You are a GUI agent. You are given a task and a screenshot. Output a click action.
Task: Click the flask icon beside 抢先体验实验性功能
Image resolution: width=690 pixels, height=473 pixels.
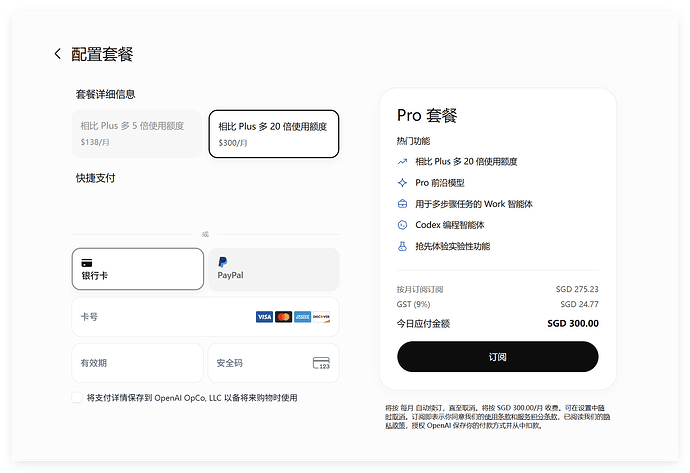click(x=402, y=246)
